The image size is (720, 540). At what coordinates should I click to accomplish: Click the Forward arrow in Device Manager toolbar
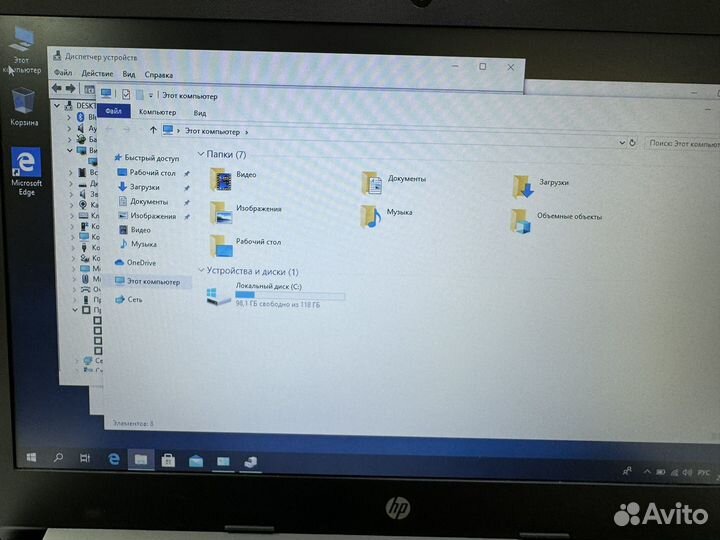[x=70, y=88]
